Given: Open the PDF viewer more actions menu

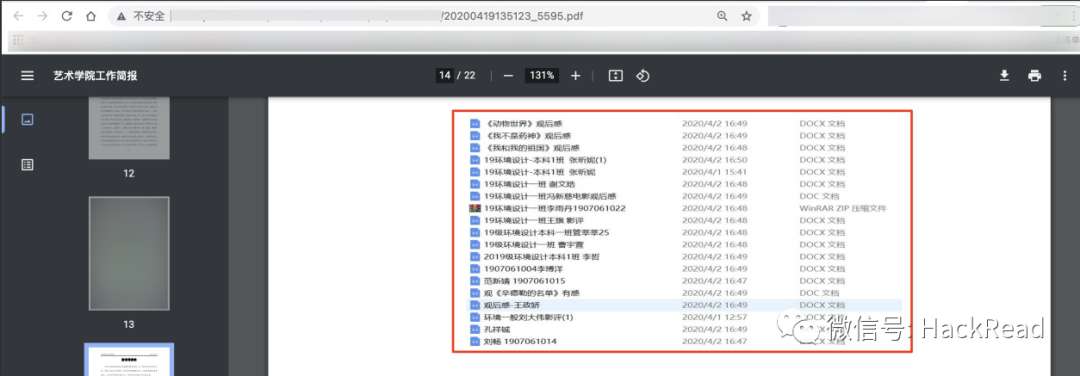Looking at the screenshot, I should coord(1063,76).
